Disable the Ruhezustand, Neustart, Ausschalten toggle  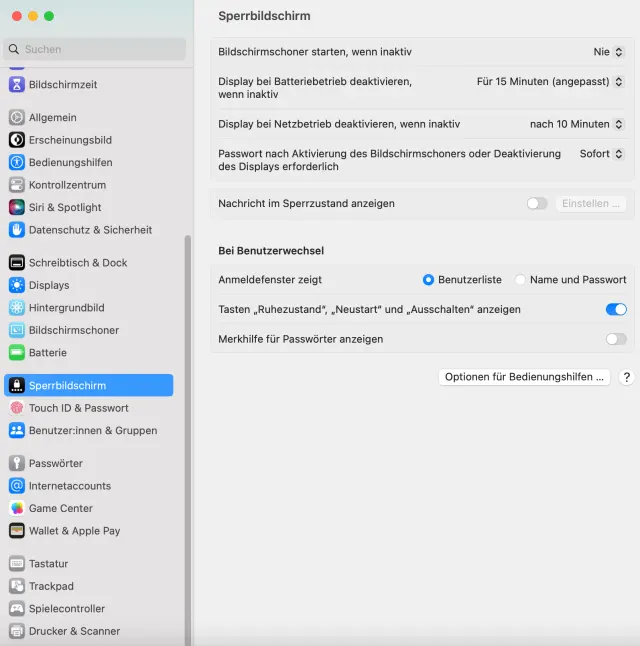[x=616, y=310]
